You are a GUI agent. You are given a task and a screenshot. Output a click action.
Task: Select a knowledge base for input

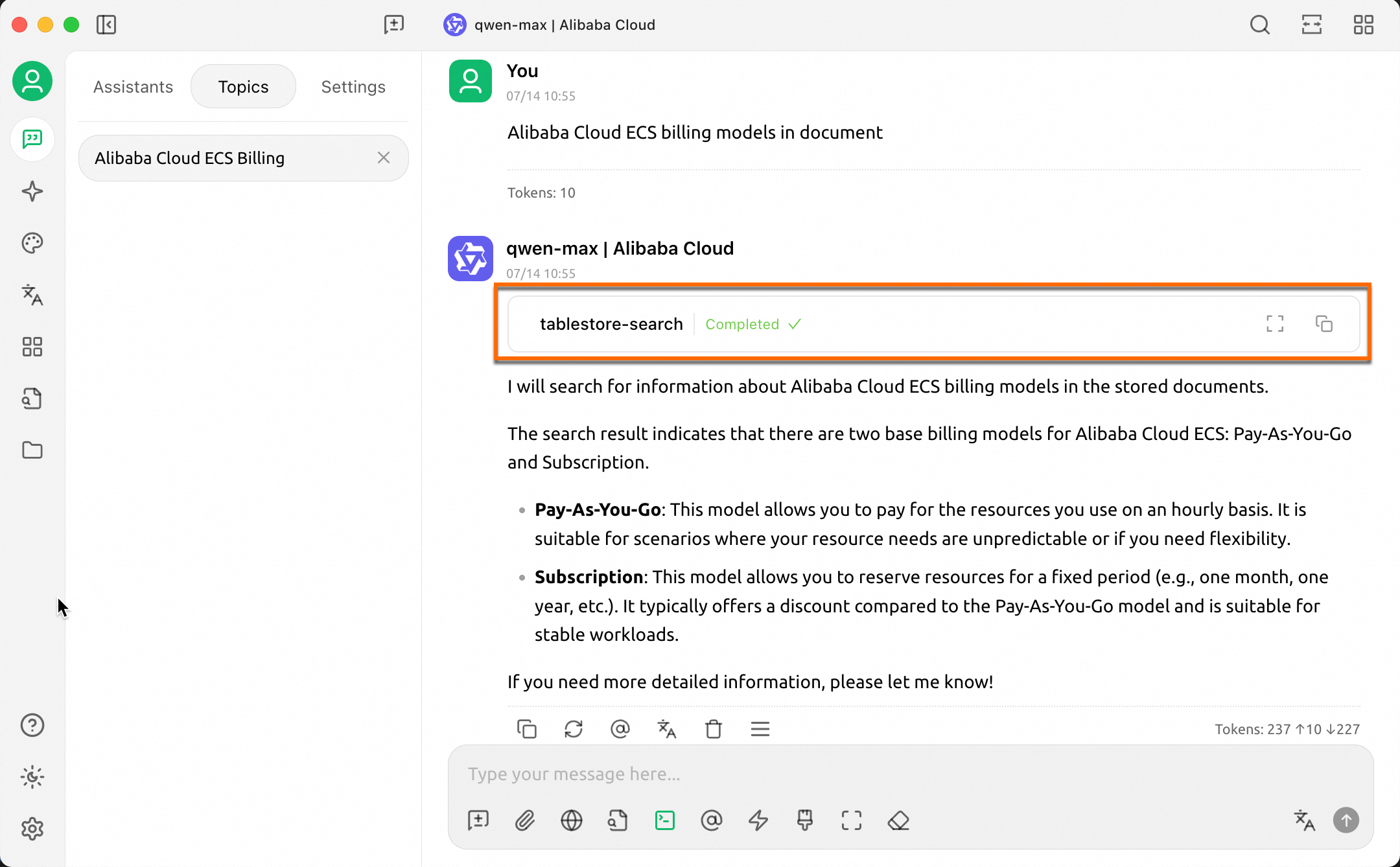pos(618,820)
